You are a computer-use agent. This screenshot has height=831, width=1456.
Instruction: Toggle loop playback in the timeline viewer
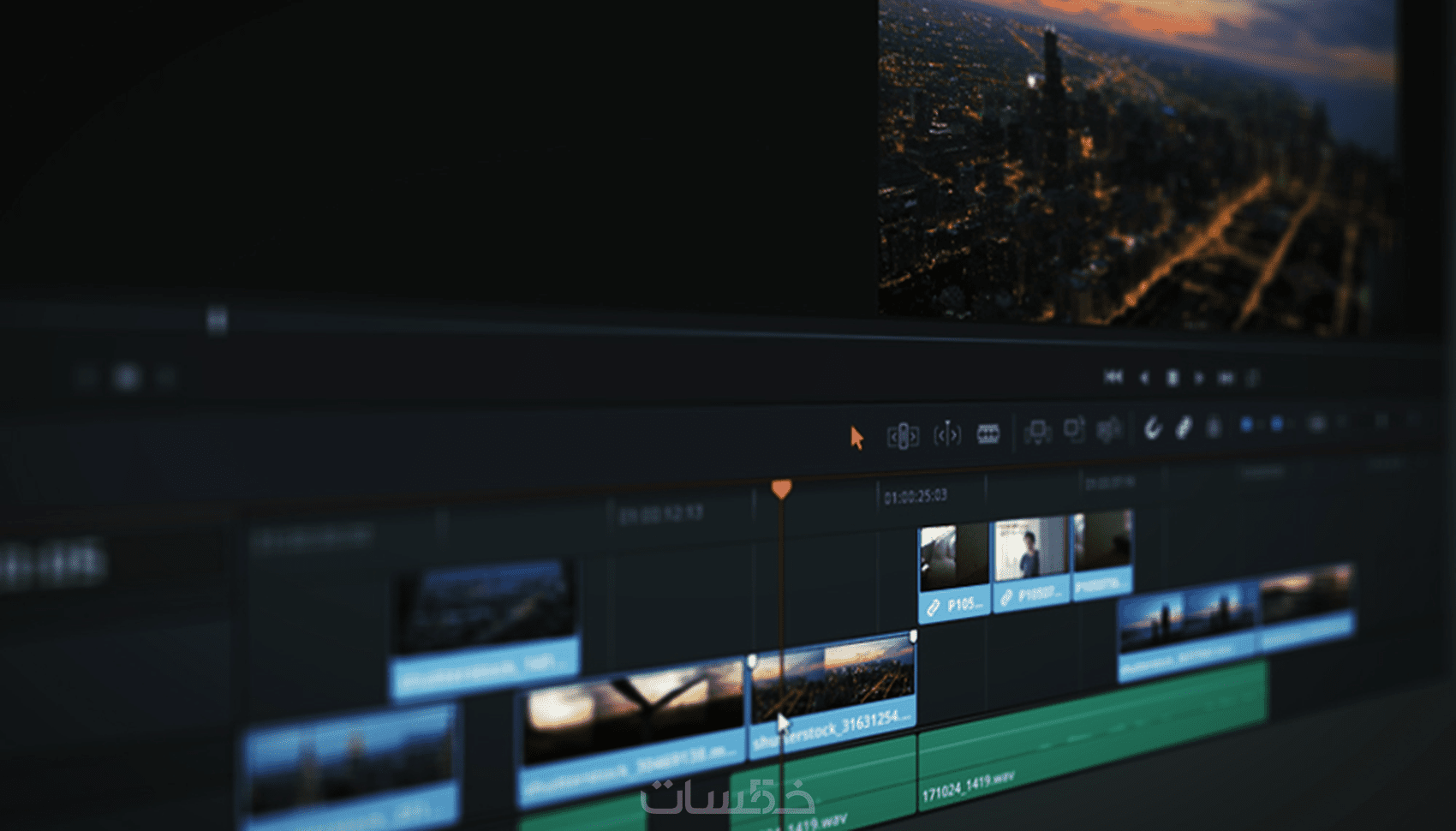pos(1253,378)
